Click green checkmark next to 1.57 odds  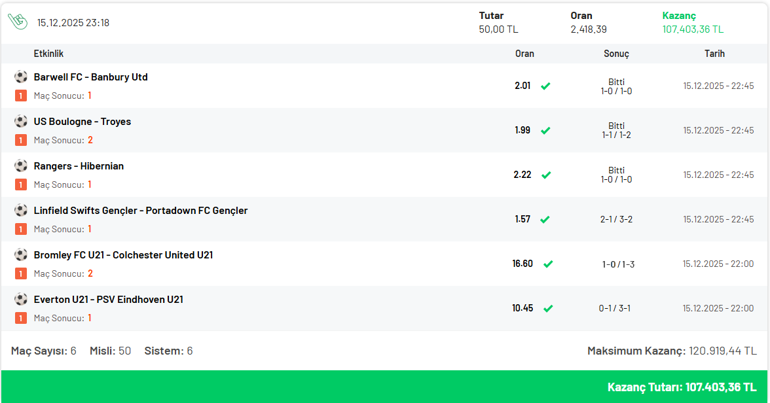[546, 219]
